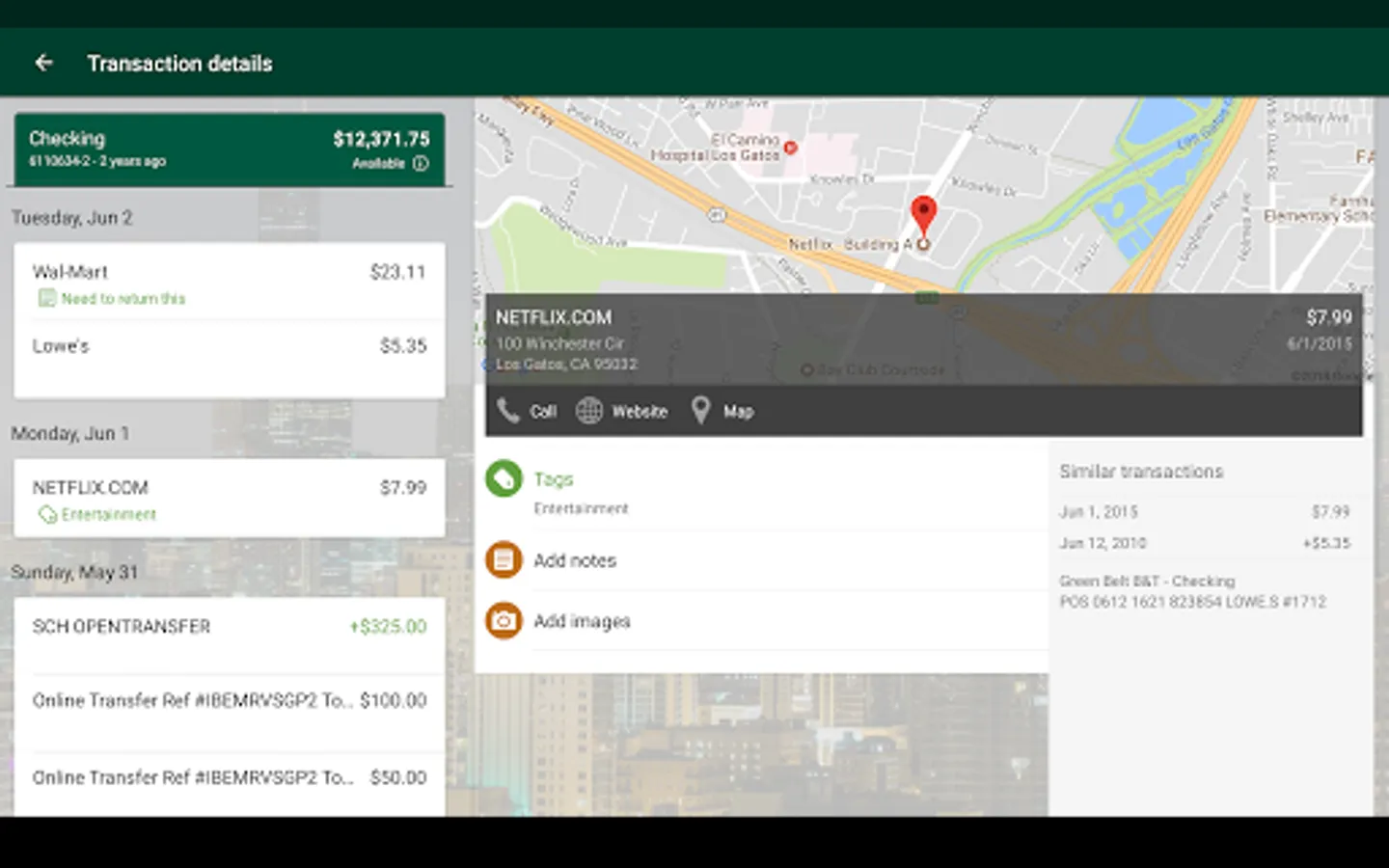Click the Call label
Image resolution: width=1389 pixels, height=868 pixels.
click(543, 412)
